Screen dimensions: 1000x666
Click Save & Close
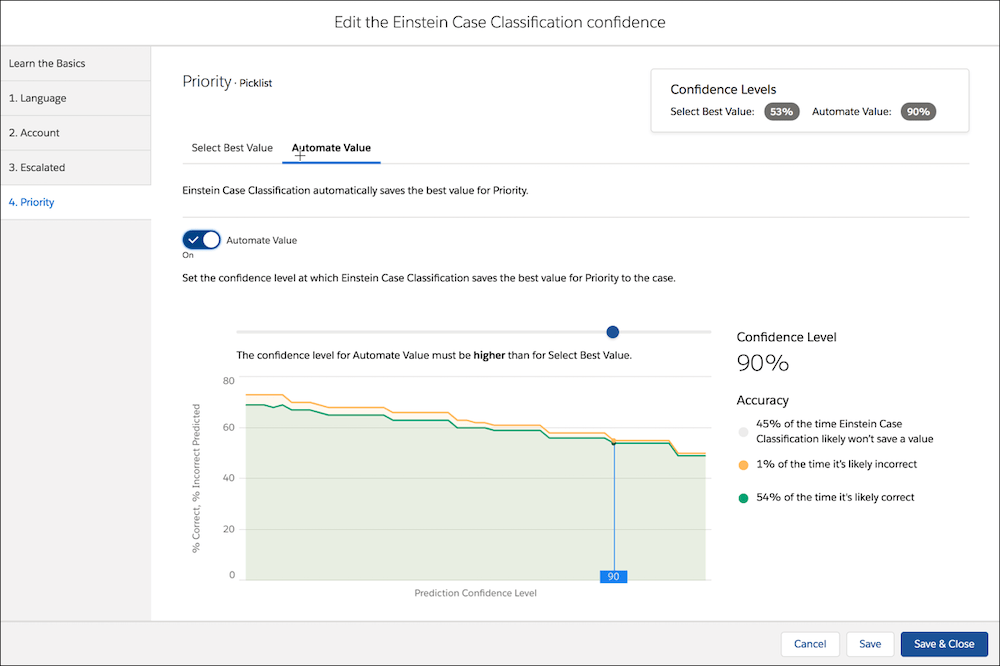[944, 644]
